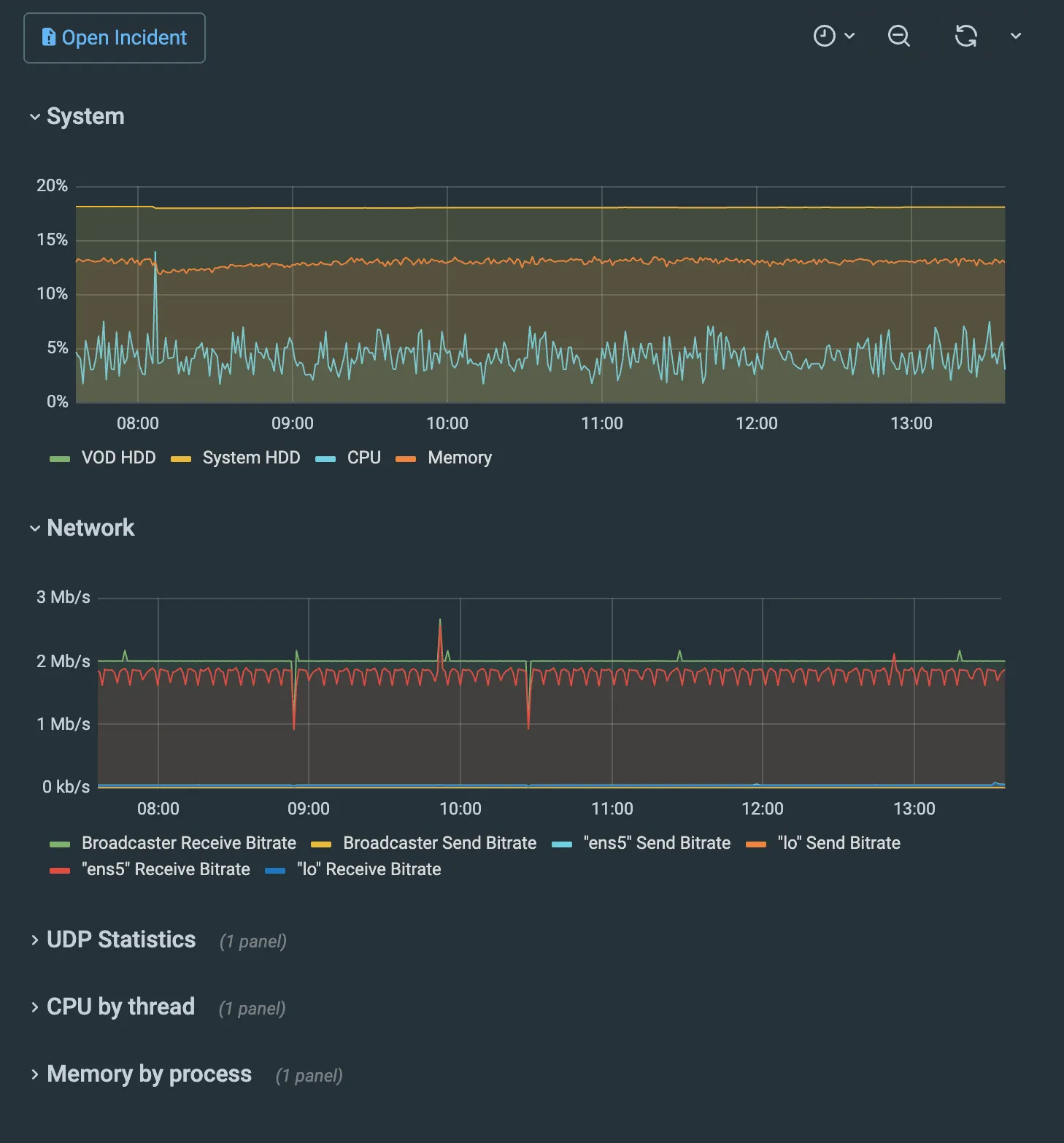Click the orange Memory color swatch

pos(406,459)
